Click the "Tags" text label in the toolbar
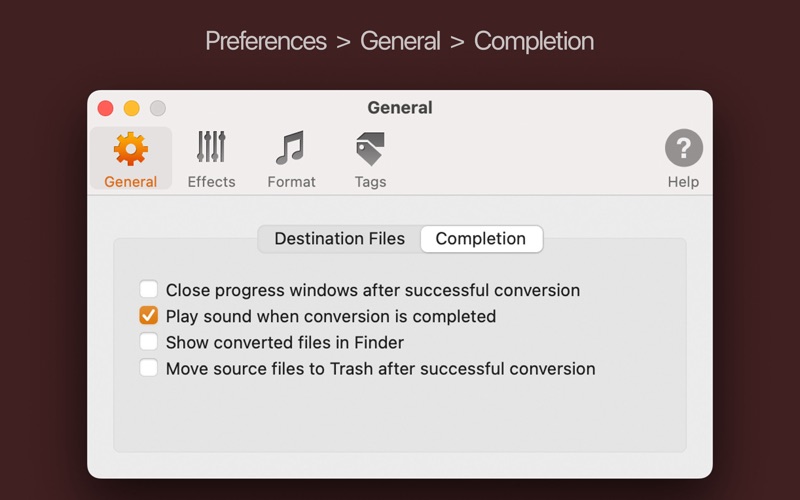 point(370,182)
